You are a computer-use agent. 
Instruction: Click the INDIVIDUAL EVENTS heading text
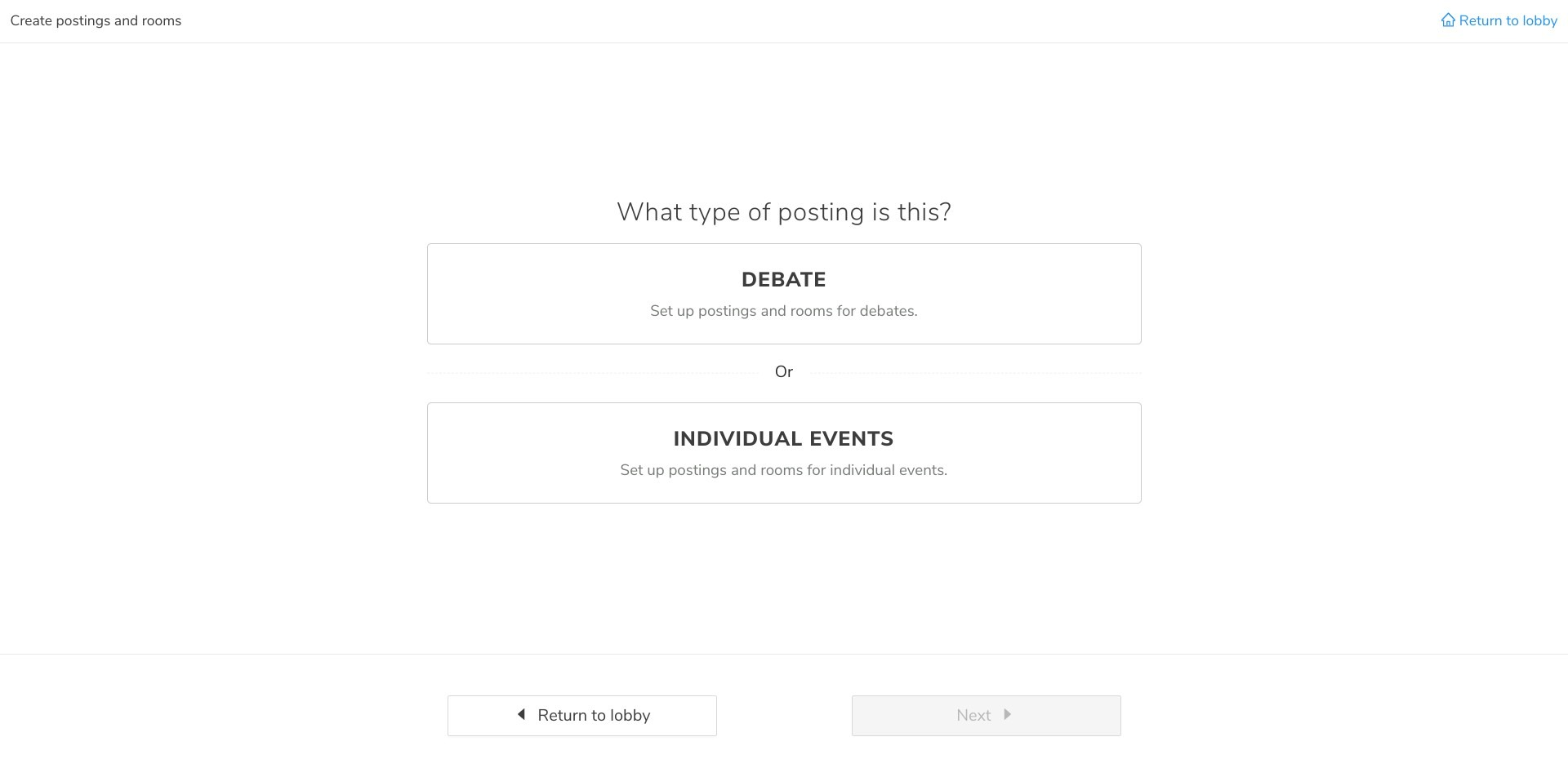tap(784, 439)
